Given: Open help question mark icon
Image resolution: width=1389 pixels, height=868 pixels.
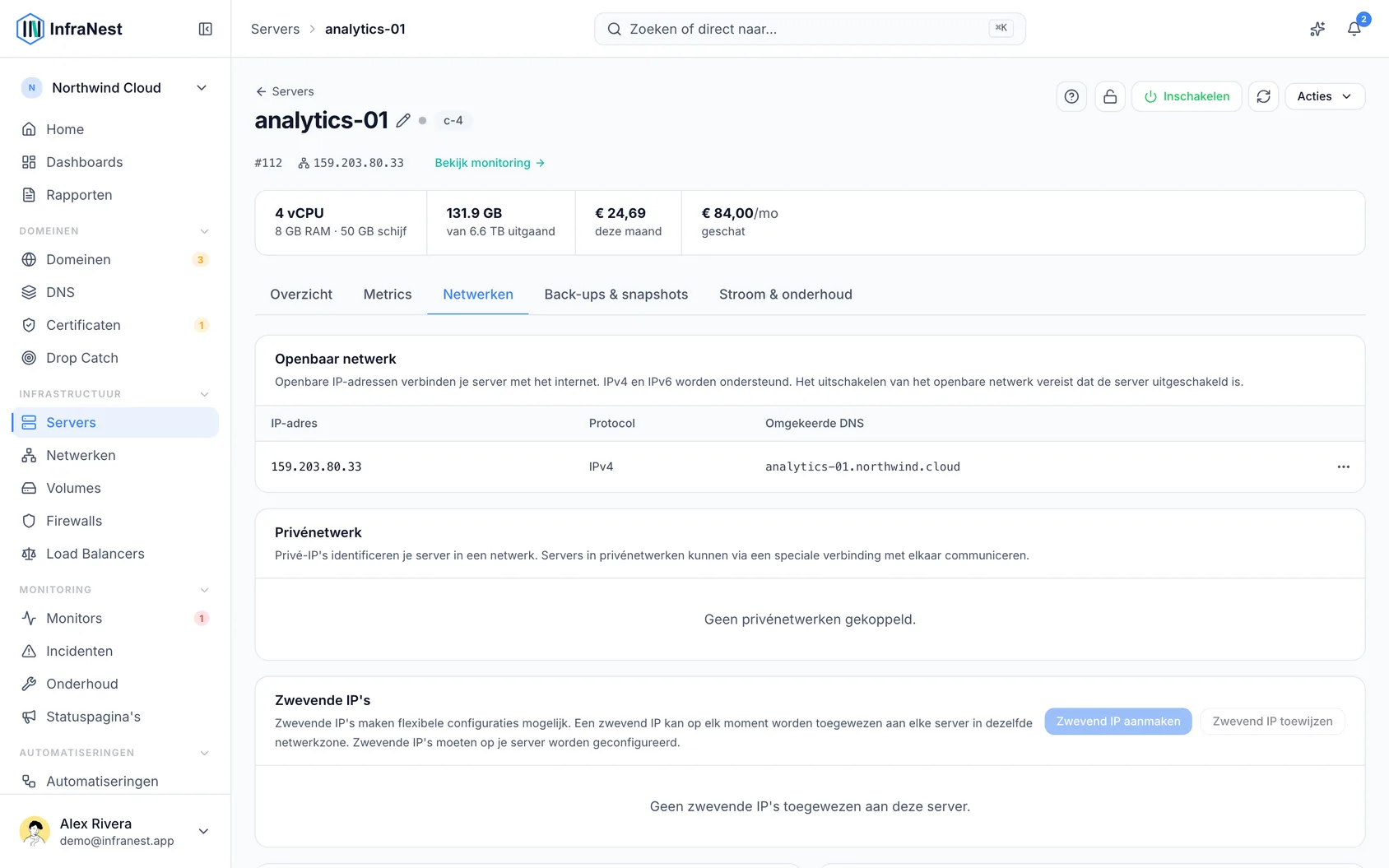Looking at the screenshot, I should pos(1071,96).
